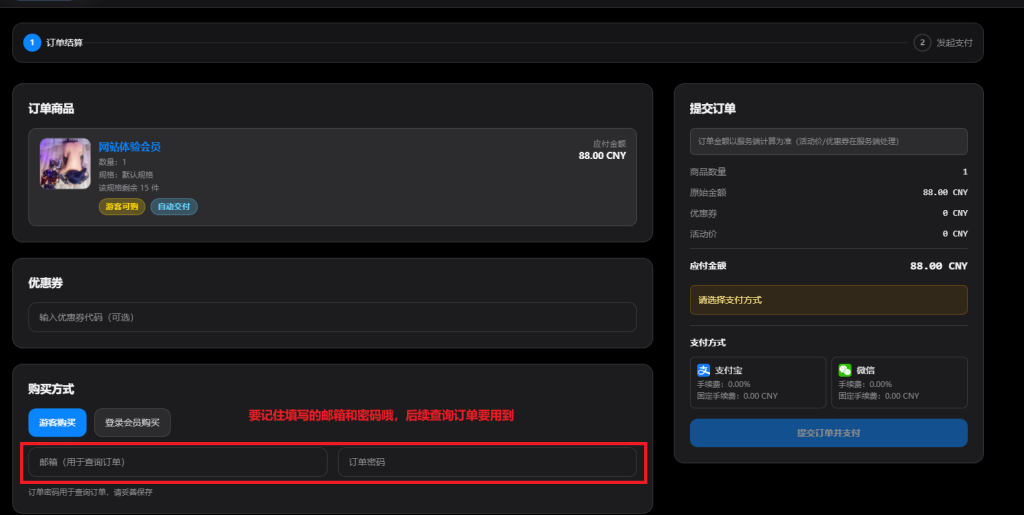The image size is (1024, 515).
Task: Click the 支付方式 section label
Action: tap(708, 343)
